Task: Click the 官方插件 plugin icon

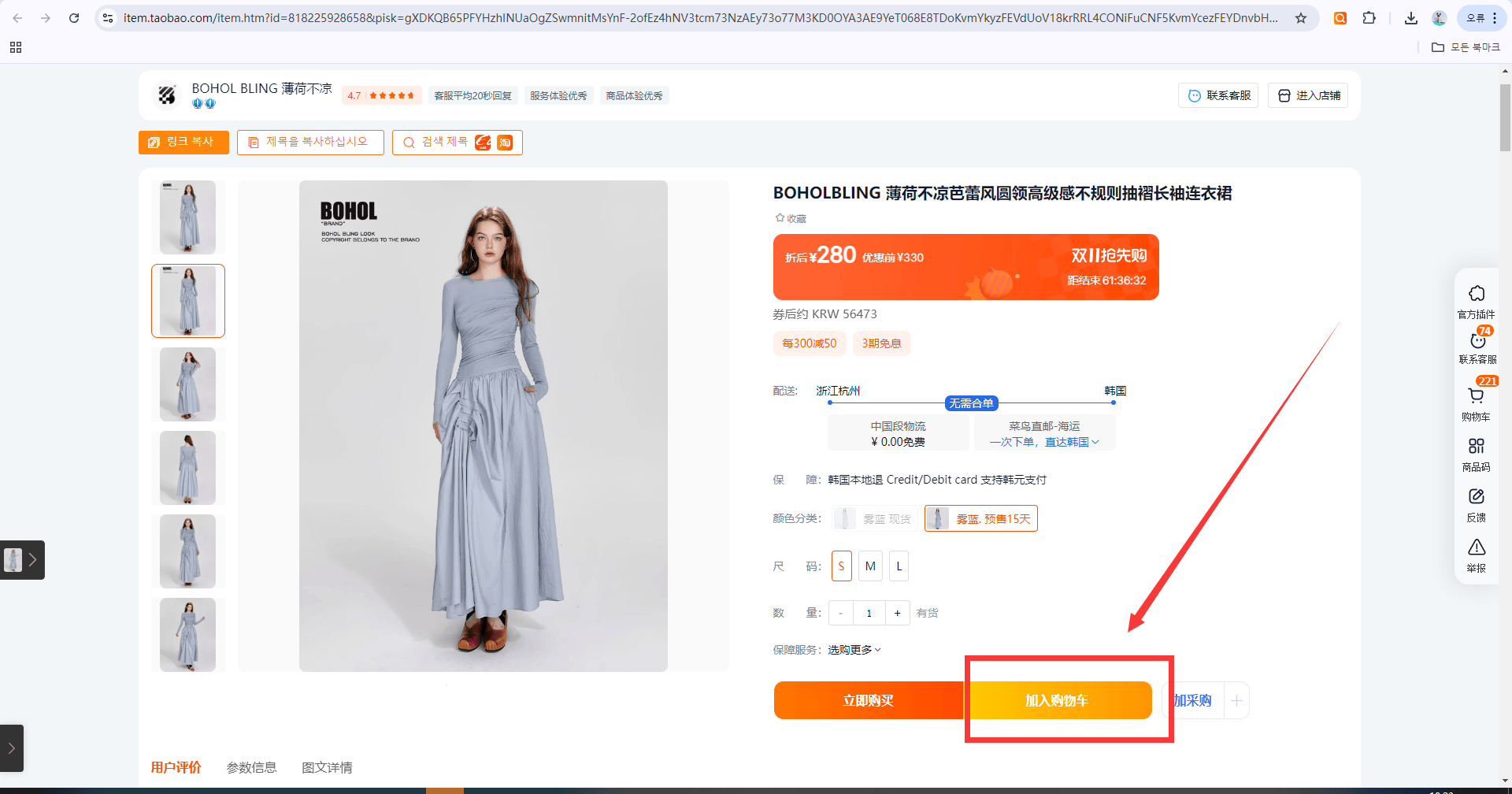Action: pos(1477,302)
